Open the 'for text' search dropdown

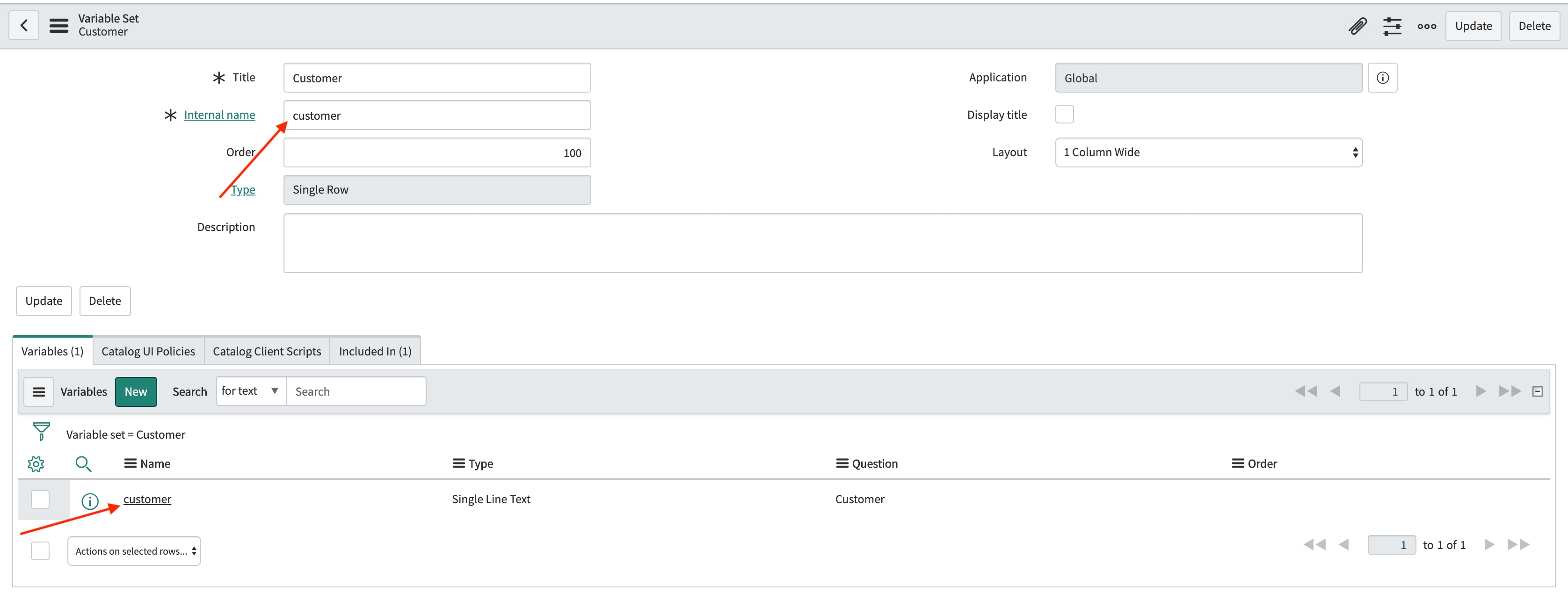pos(250,391)
